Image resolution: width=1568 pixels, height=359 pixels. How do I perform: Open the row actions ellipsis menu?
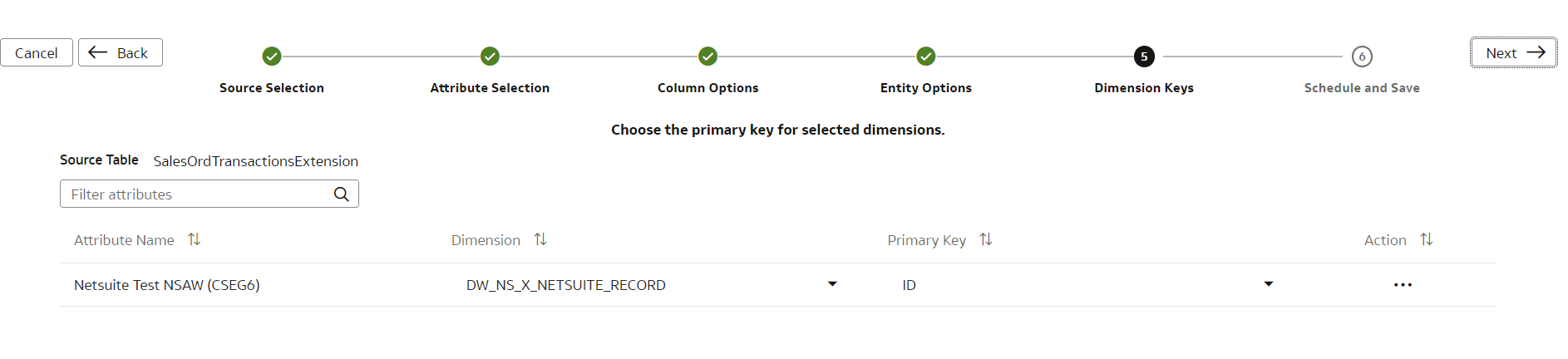pyautogui.click(x=1403, y=285)
